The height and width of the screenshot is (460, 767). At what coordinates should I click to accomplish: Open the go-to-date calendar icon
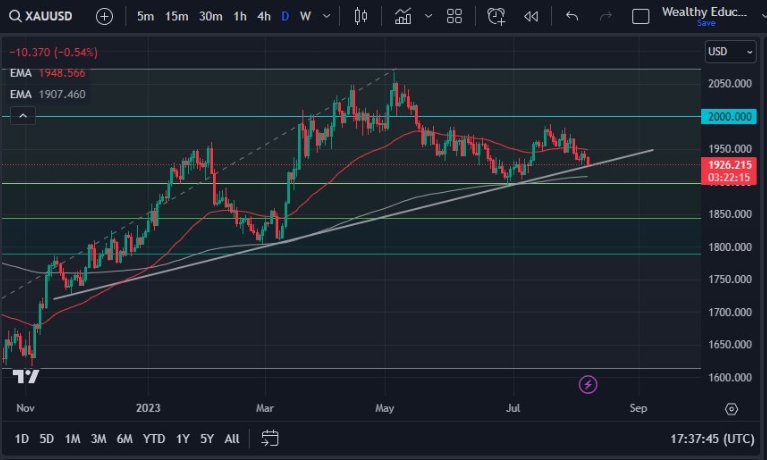[269, 438]
